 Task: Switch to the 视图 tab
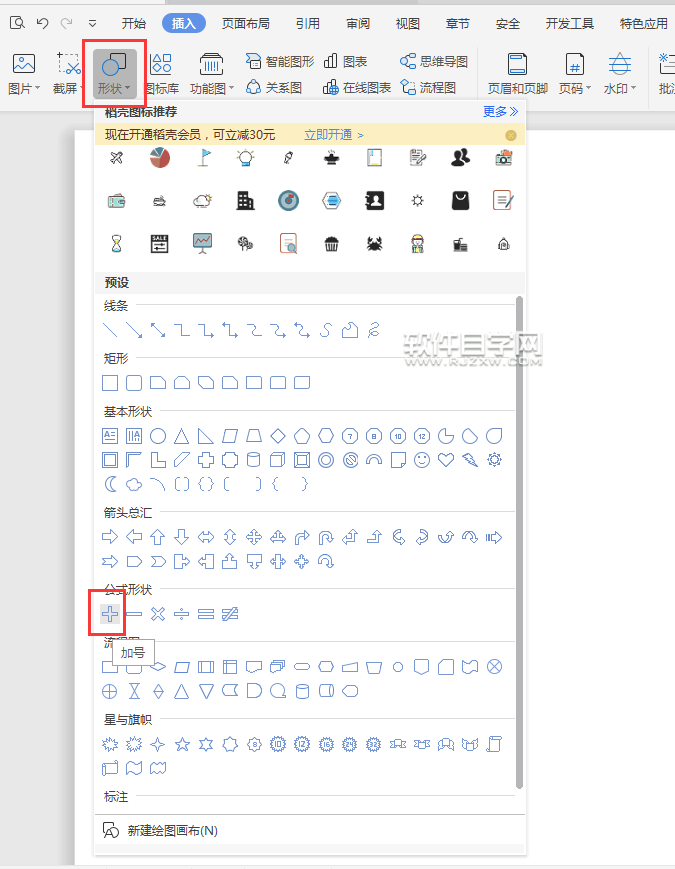pyautogui.click(x=407, y=23)
